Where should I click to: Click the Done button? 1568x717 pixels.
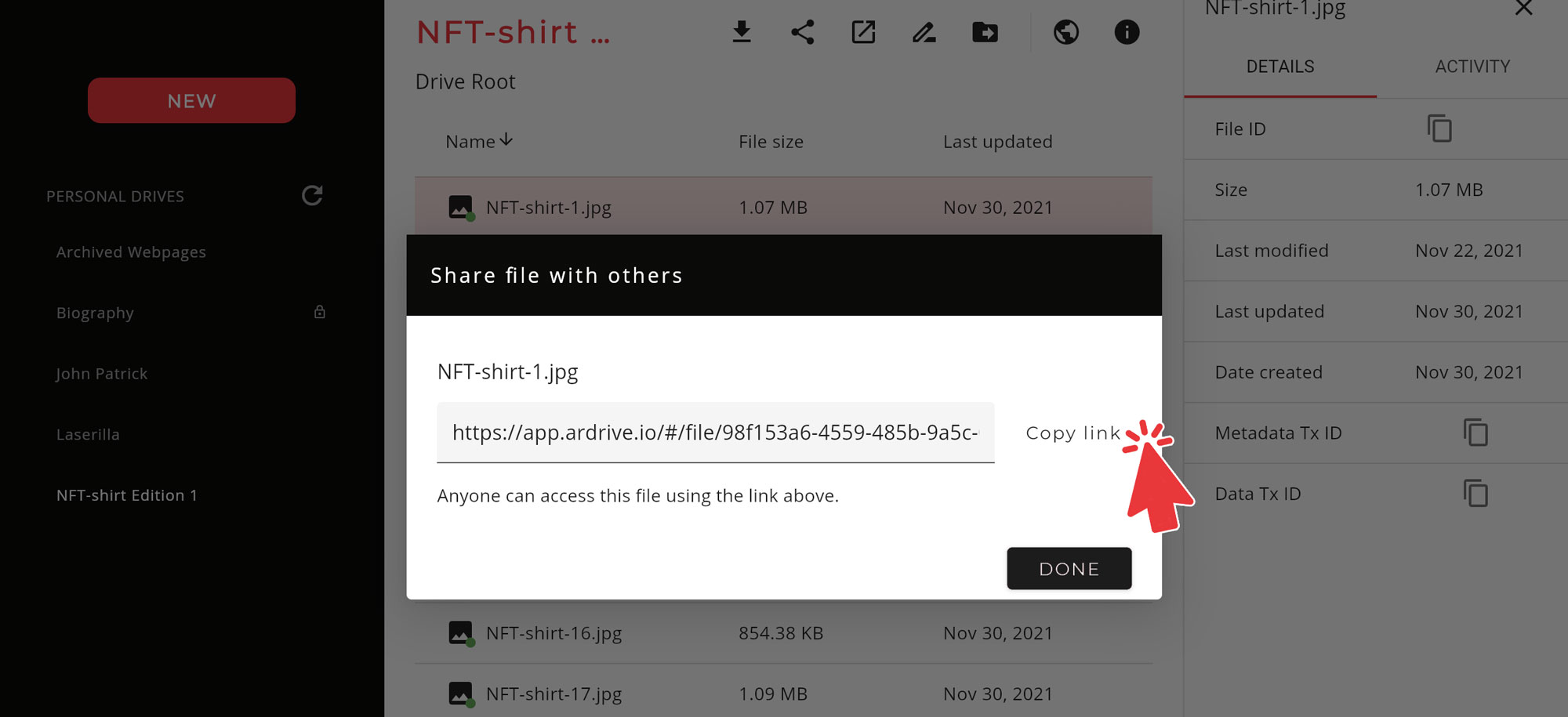[x=1069, y=569]
